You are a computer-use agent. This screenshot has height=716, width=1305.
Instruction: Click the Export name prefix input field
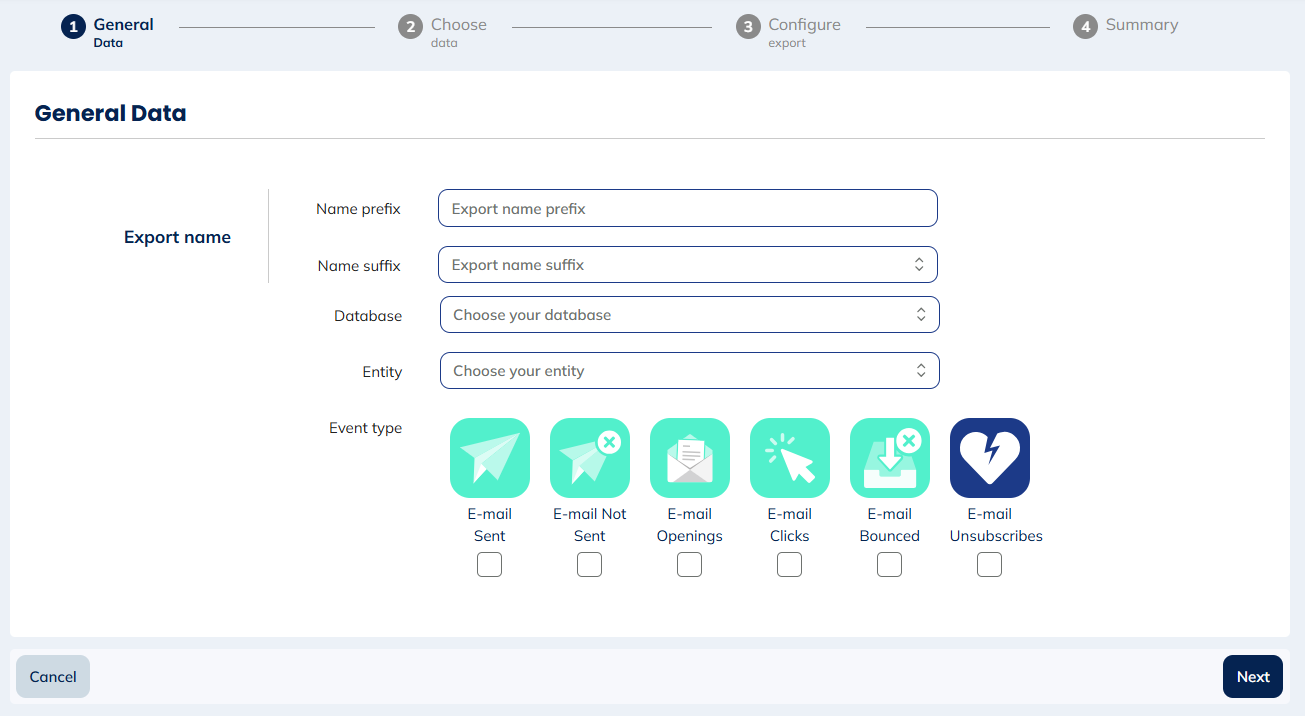pyautogui.click(x=687, y=208)
